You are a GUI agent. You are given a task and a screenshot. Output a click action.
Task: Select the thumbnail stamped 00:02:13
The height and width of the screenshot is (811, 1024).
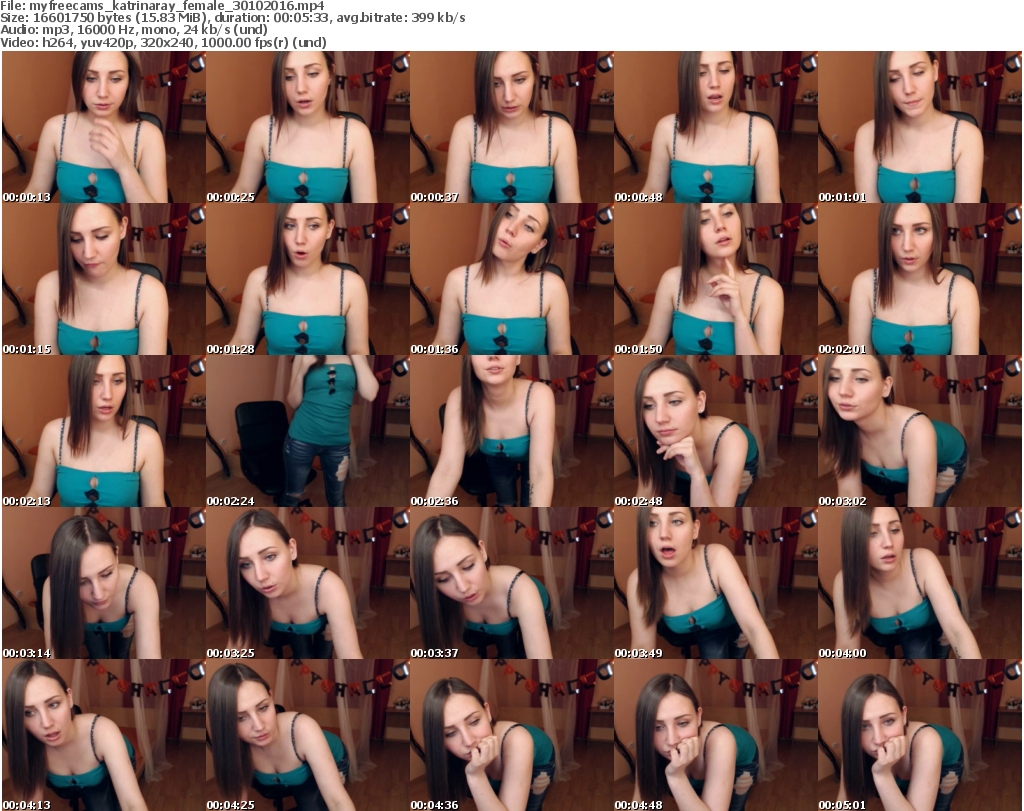[104, 432]
